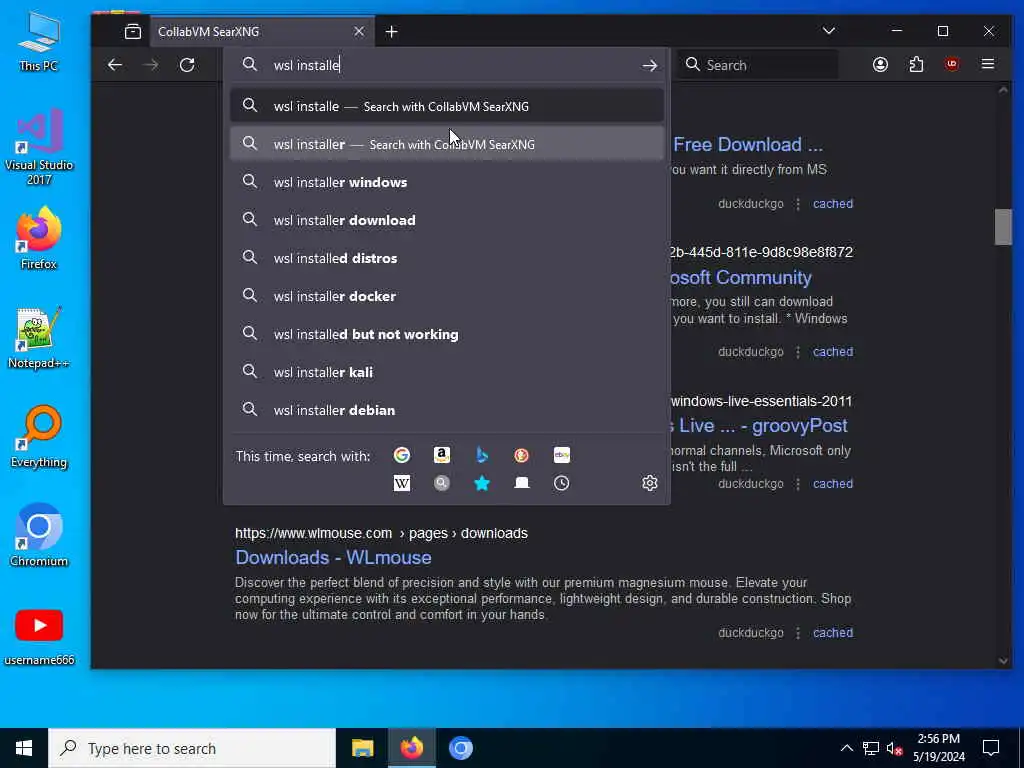Search this time with DuckDuckGo
1024x768 pixels.
coord(521,455)
